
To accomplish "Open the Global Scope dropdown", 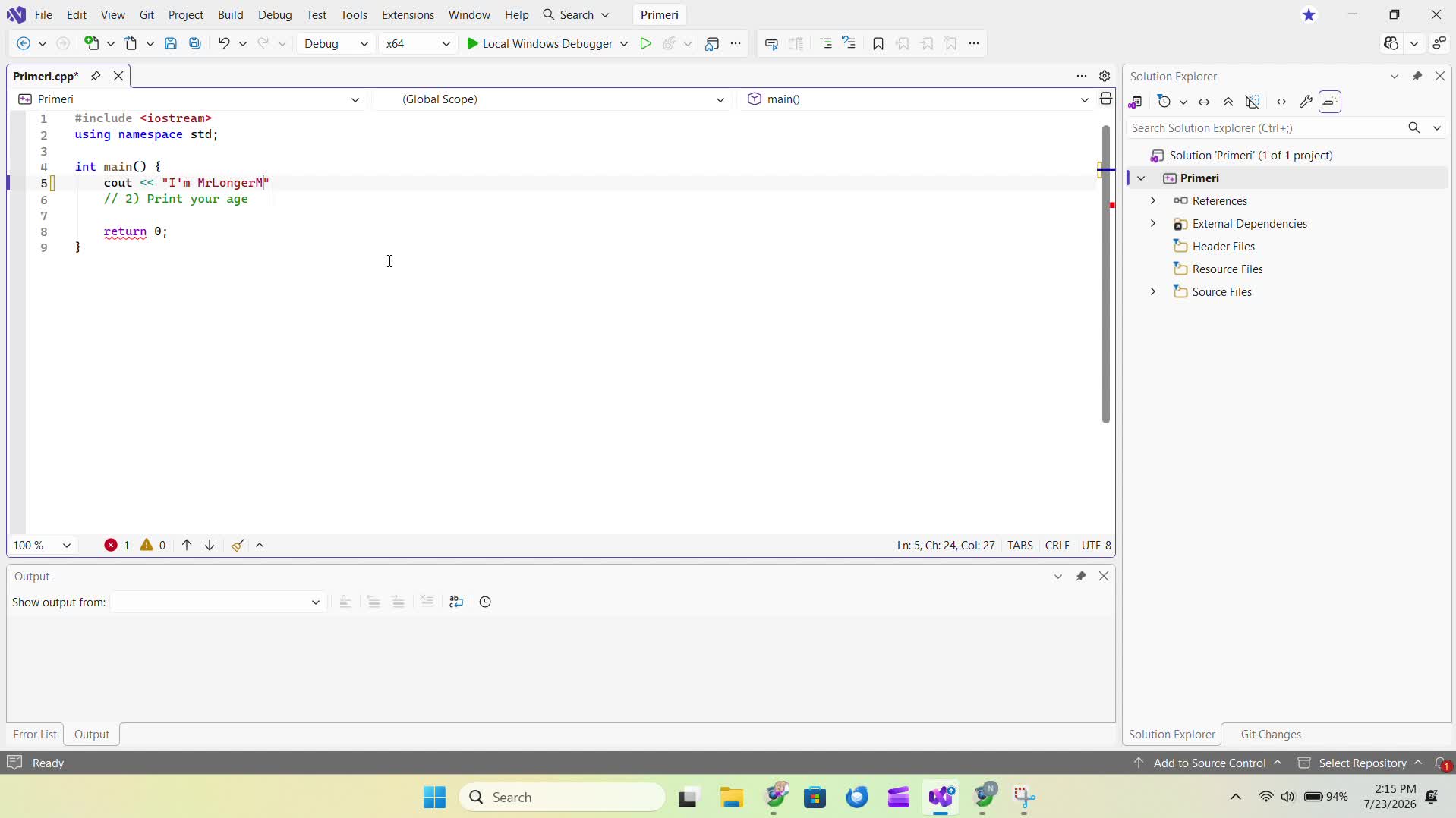I will pos(553,99).
